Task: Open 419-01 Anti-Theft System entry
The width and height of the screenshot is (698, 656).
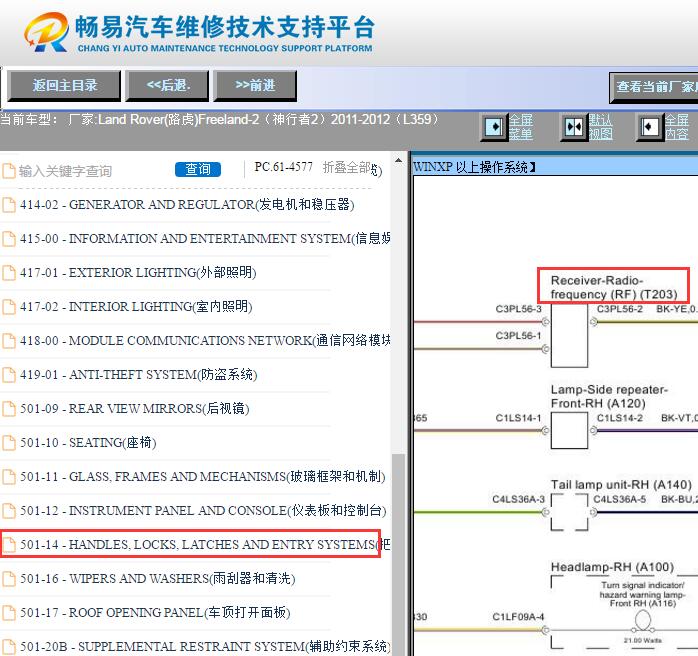Action: (138, 375)
